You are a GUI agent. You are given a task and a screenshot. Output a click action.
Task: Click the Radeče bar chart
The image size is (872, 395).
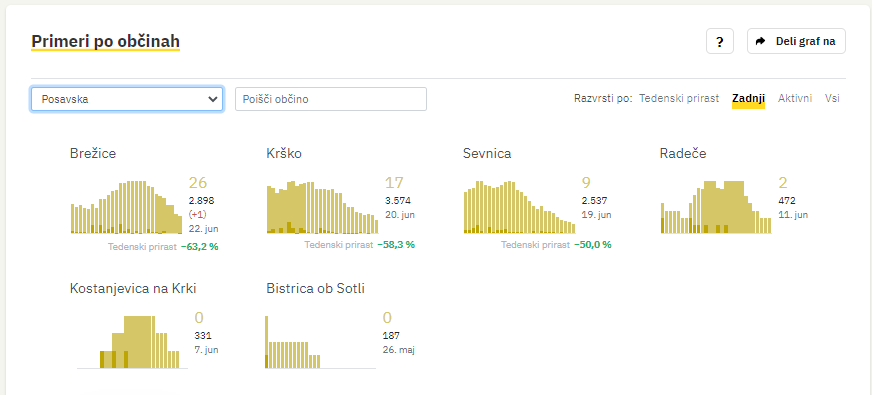coord(716,207)
